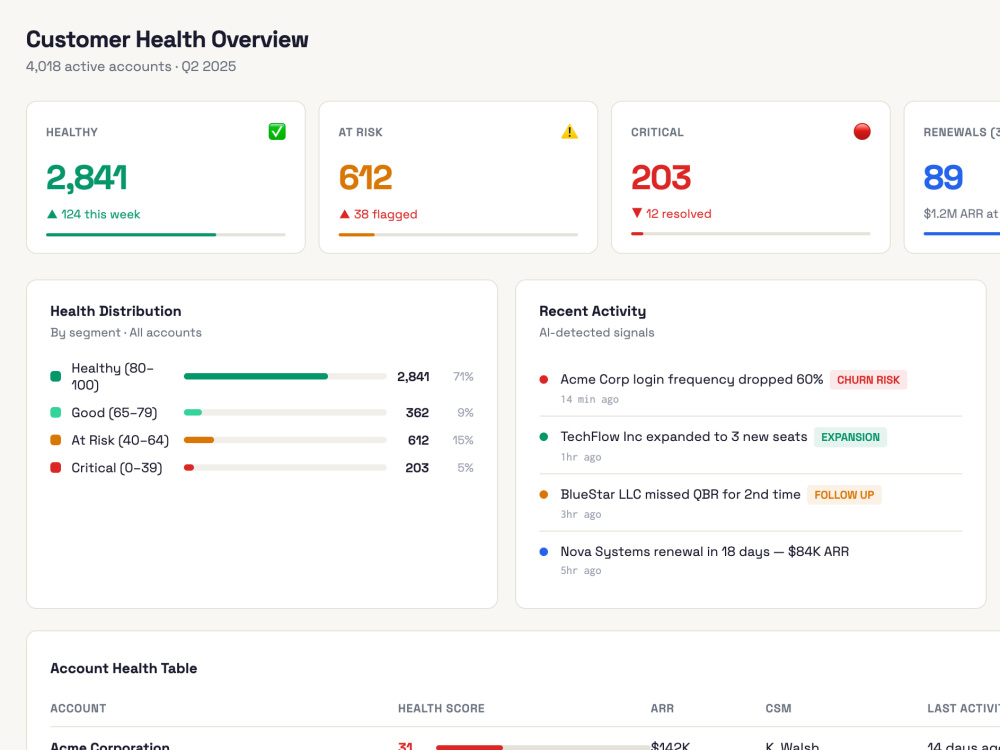Click the Customer Health Overview title
Image resolution: width=1000 pixels, height=750 pixels.
click(167, 40)
